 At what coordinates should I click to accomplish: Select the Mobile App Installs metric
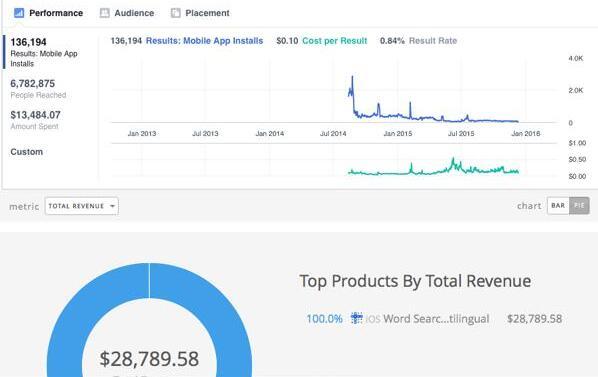[x=44, y=52]
